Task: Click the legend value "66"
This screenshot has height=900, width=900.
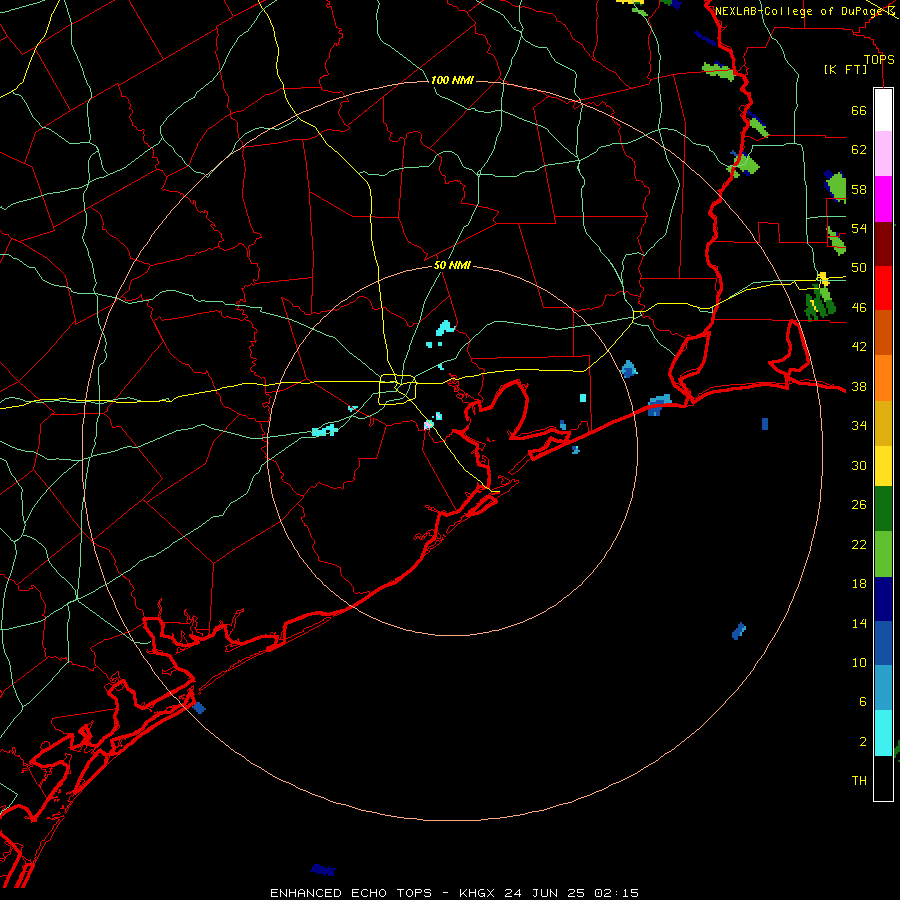Action: (x=859, y=110)
